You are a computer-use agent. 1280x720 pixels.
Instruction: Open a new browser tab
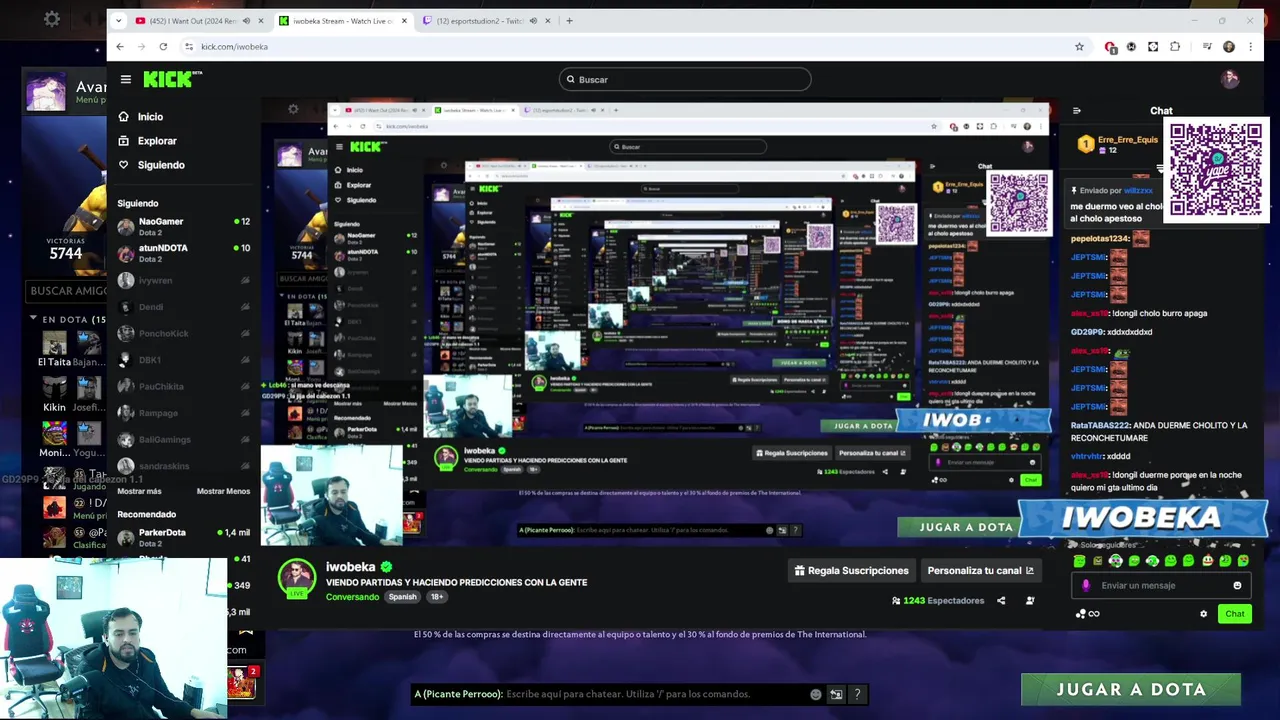(x=569, y=21)
